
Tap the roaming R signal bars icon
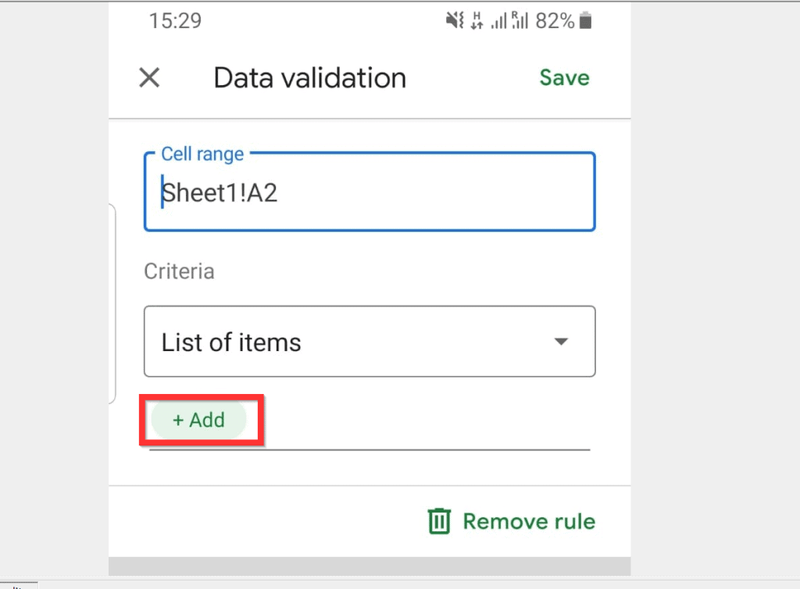click(x=519, y=20)
